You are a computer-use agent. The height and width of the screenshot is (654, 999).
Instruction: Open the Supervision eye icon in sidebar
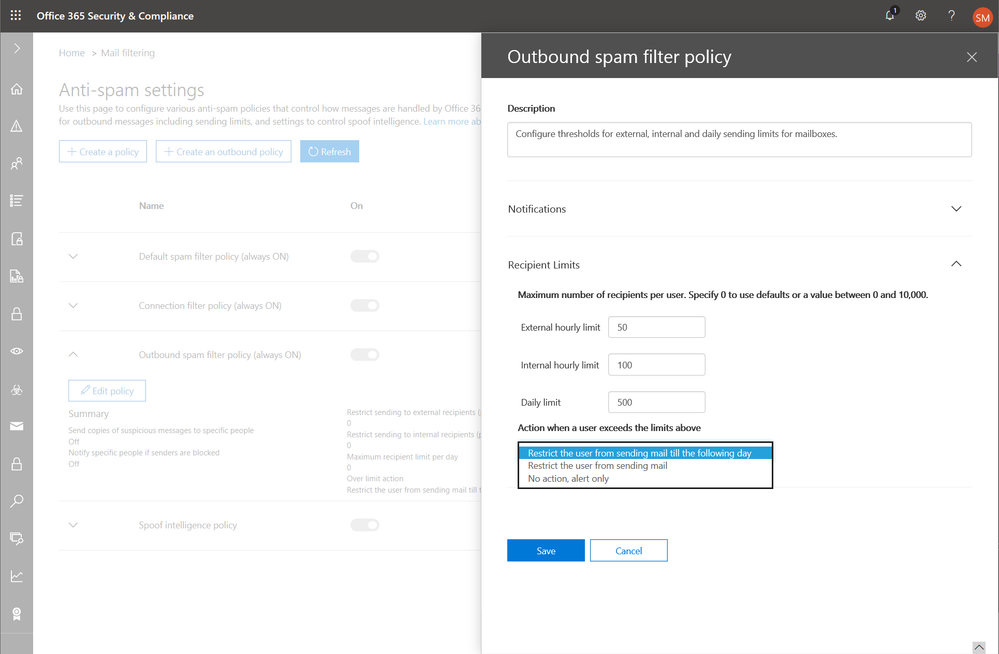tap(17, 351)
